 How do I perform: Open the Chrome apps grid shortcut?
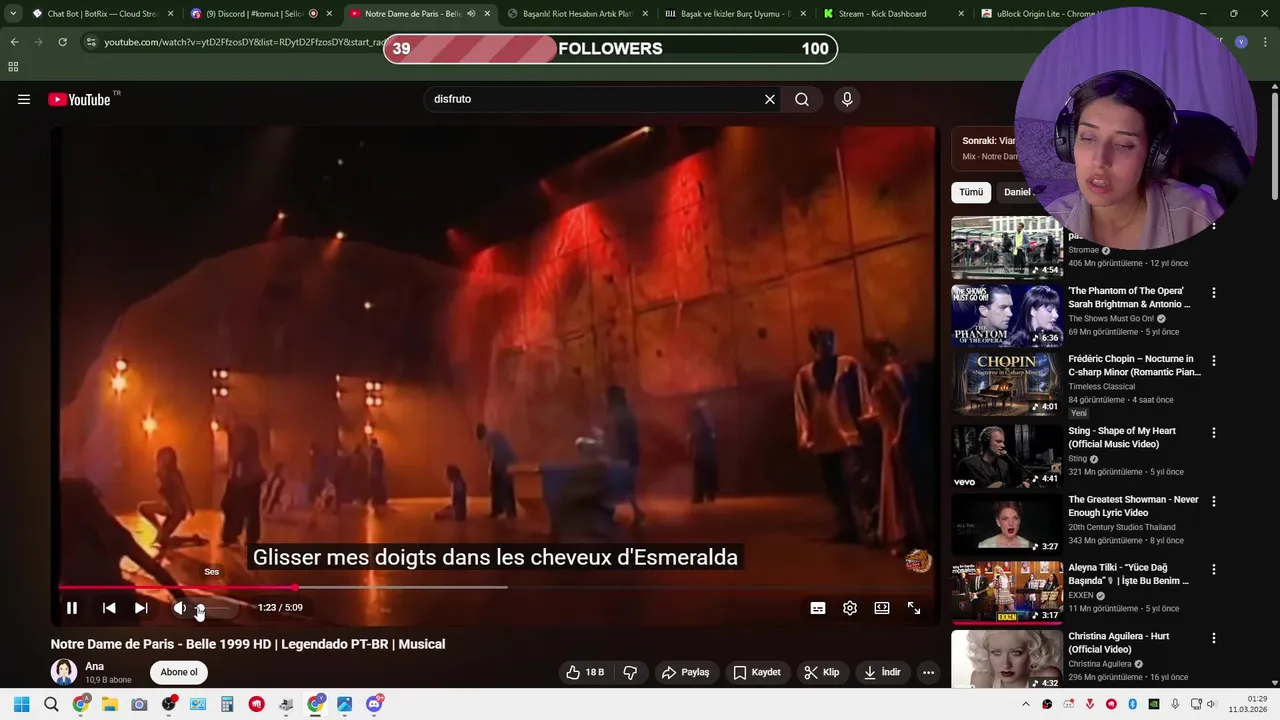click(13, 67)
